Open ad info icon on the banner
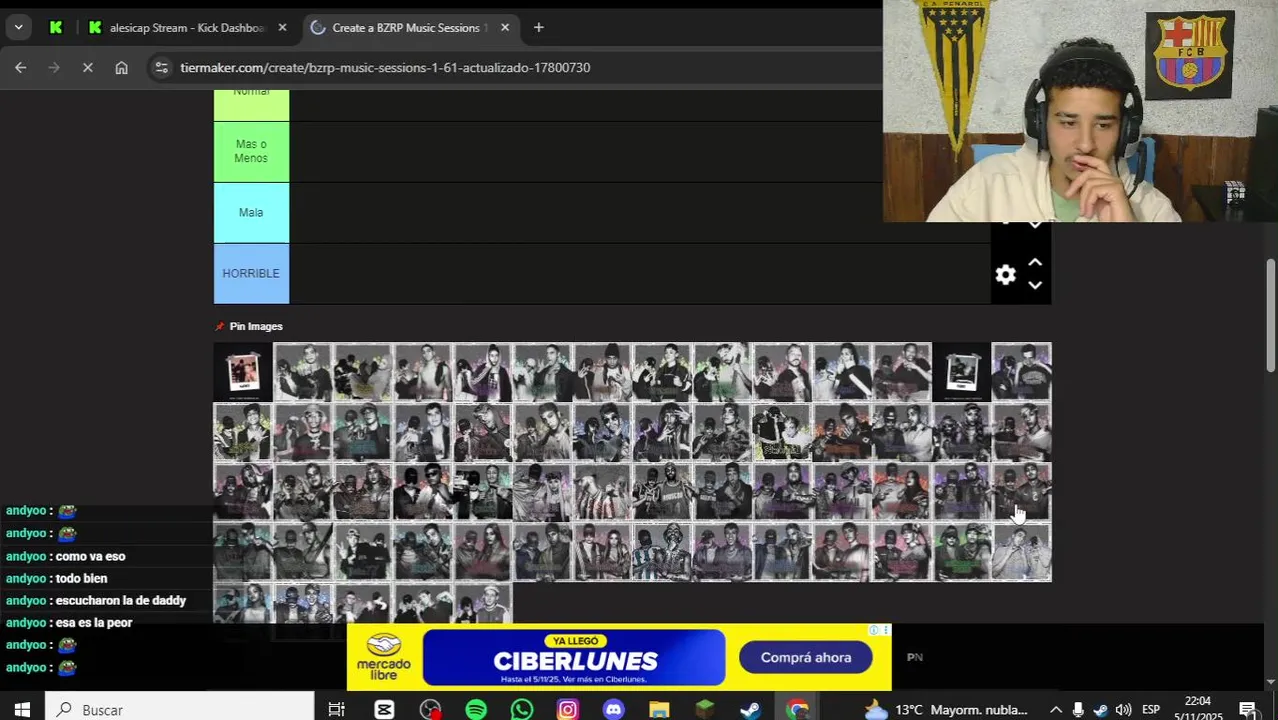Screen dimensions: 1278x720 874,630
